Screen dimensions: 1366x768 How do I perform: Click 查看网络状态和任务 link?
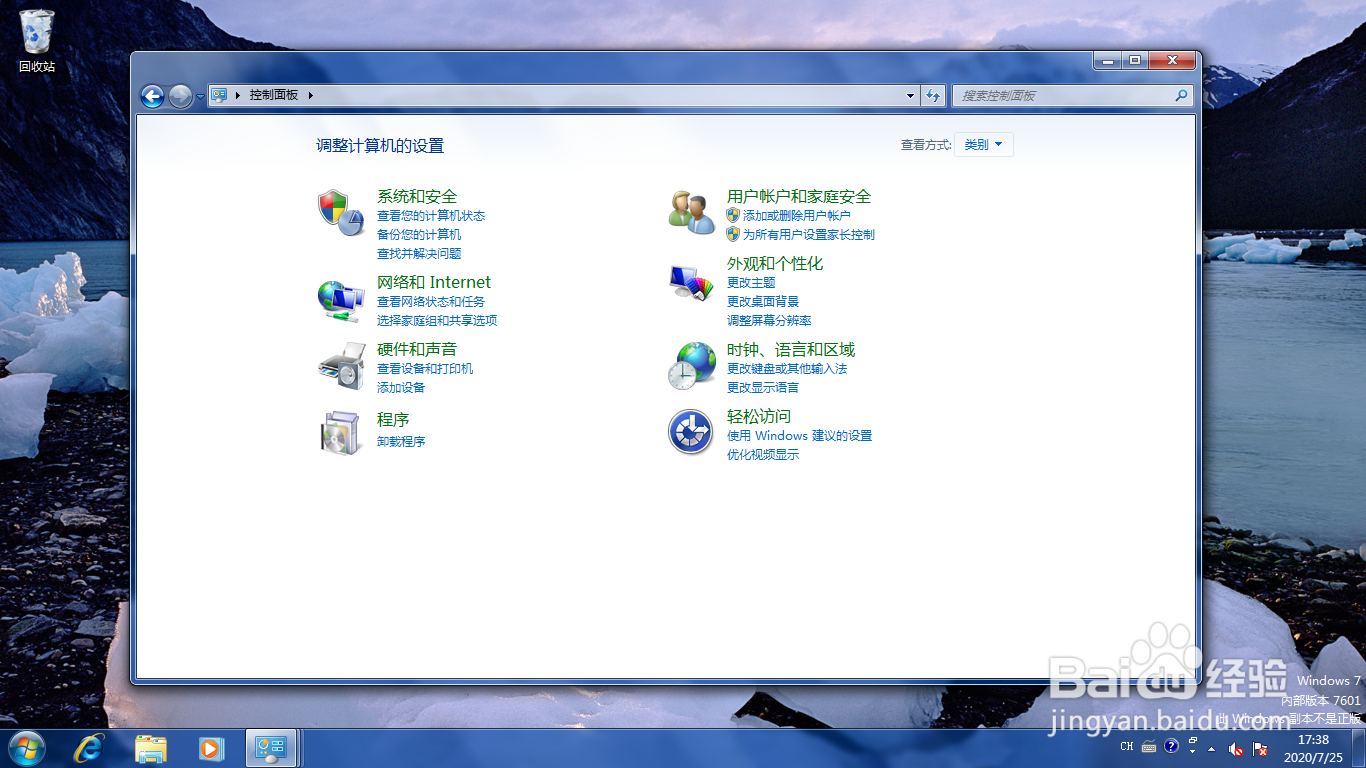pos(431,302)
